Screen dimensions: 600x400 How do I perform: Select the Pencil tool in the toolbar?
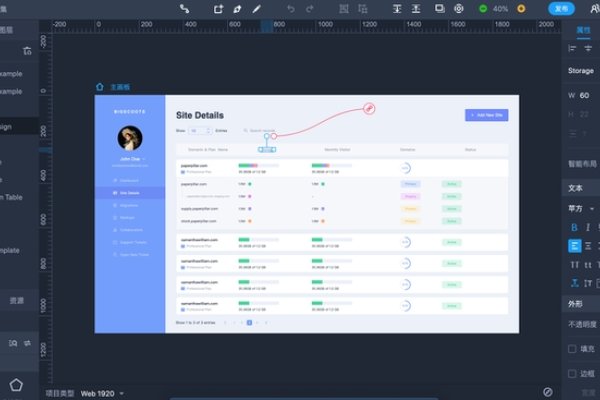(x=257, y=8)
